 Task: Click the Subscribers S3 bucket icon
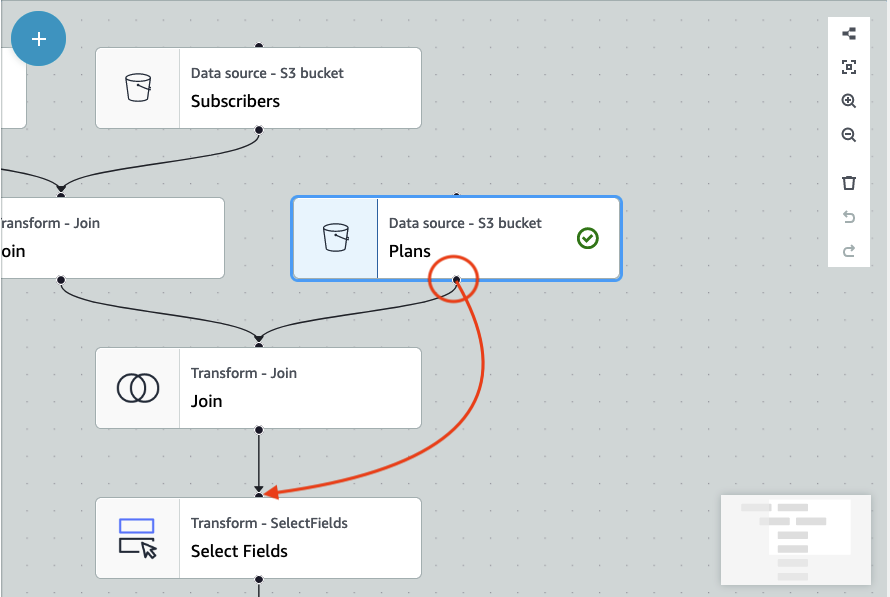[138, 88]
